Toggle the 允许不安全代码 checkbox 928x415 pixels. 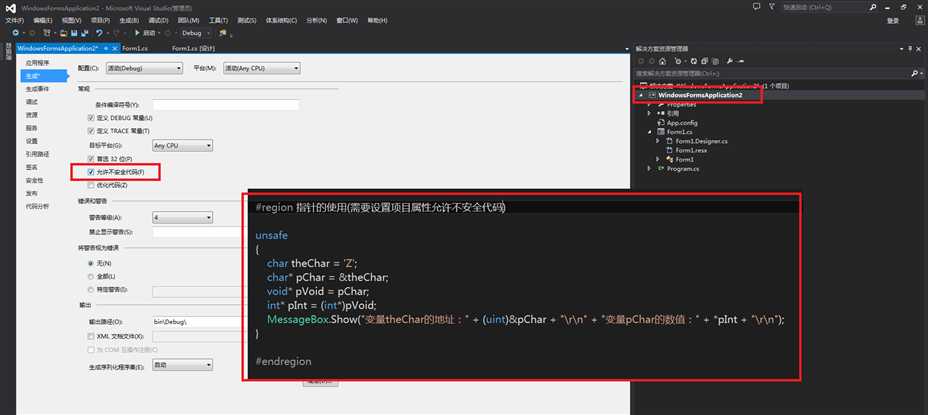(91, 172)
